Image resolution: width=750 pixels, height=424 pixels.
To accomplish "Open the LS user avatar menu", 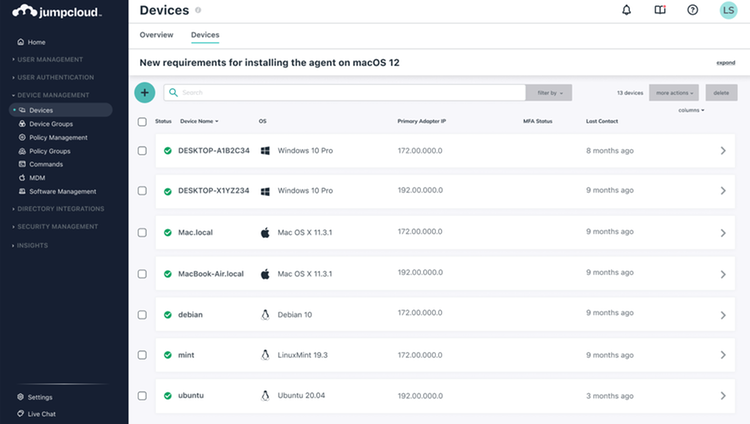I will 728,10.
